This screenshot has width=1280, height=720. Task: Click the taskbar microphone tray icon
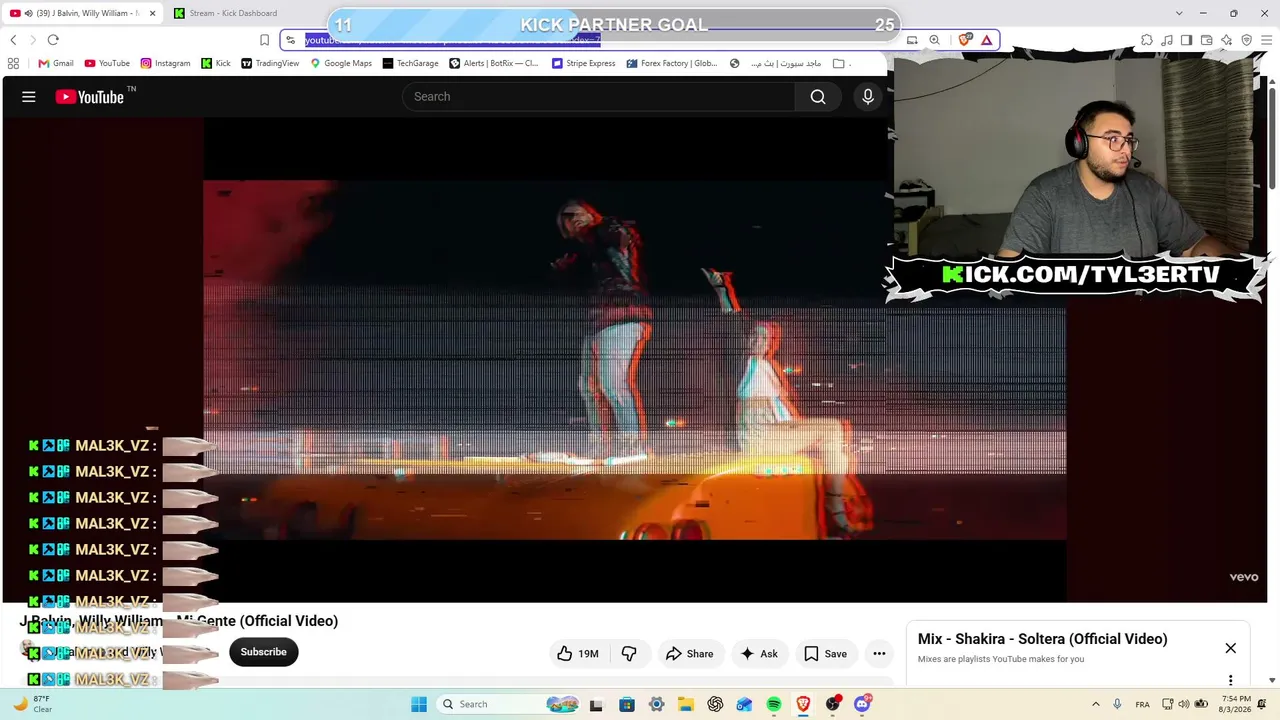(1117, 704)
